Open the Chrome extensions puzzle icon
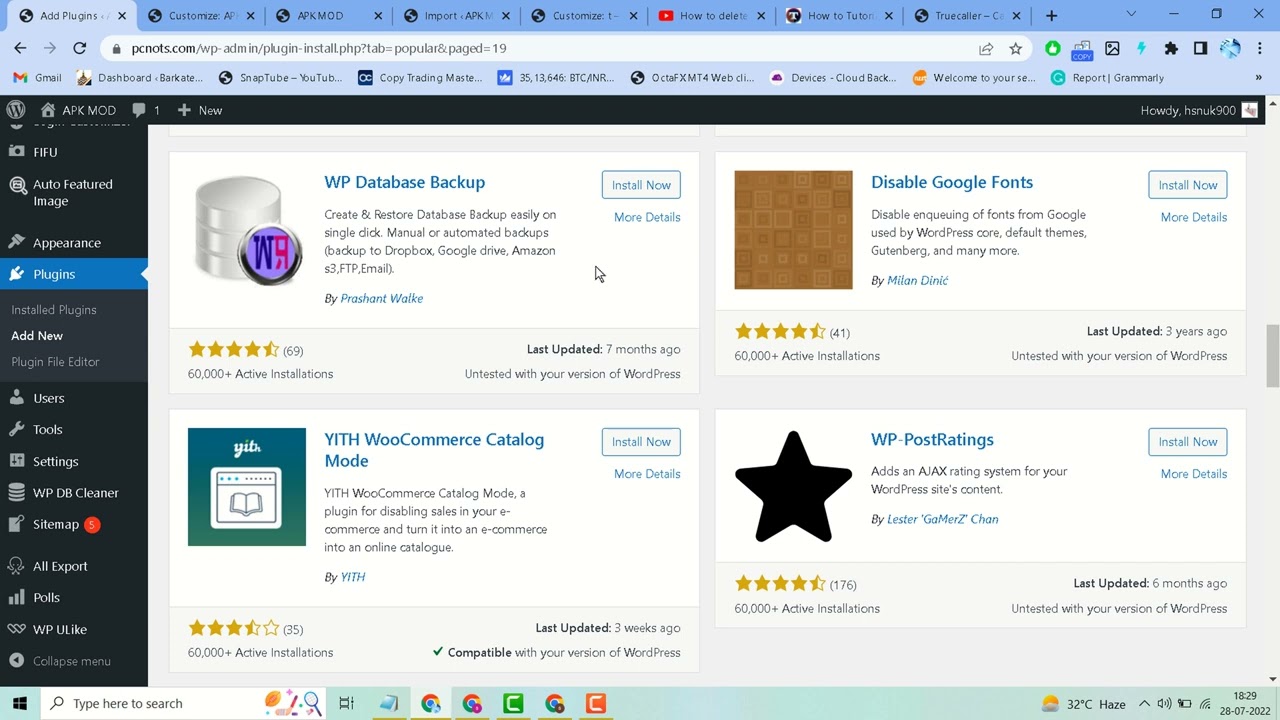Image resolution: width=1280 pixels, height=720 pixels. (x=1171, y=48)
